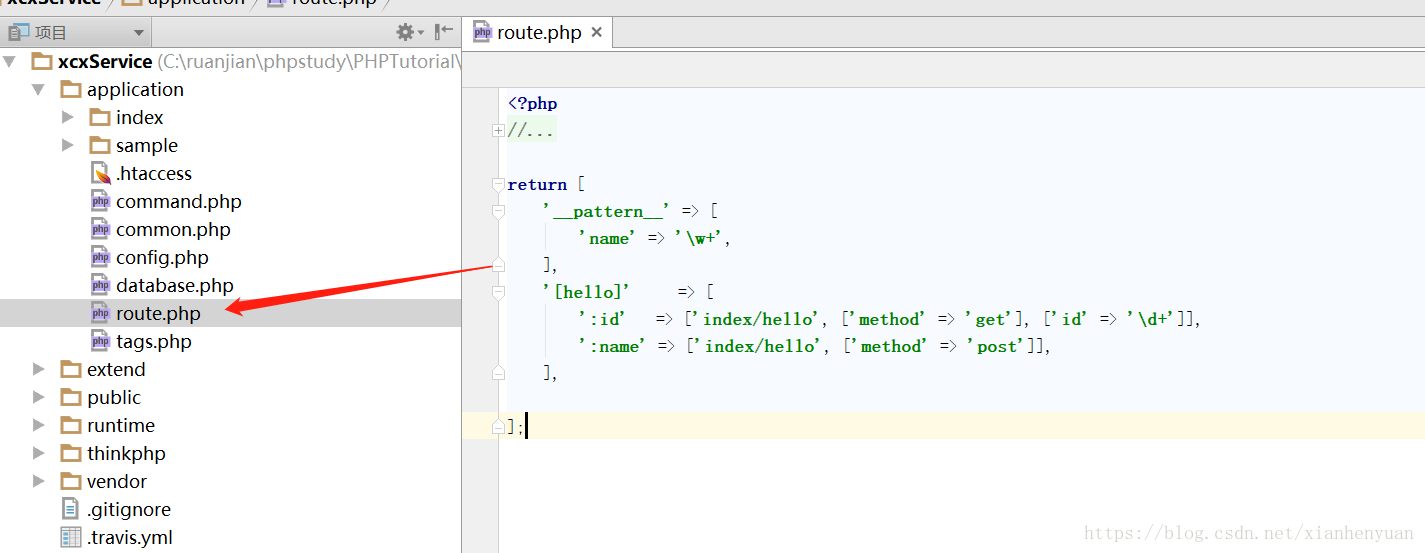Image resolution: width=1425 pixels, height=553 pixels.
Task: Click the <?php opening tag in editor
Action: click(x=532, y=103)
